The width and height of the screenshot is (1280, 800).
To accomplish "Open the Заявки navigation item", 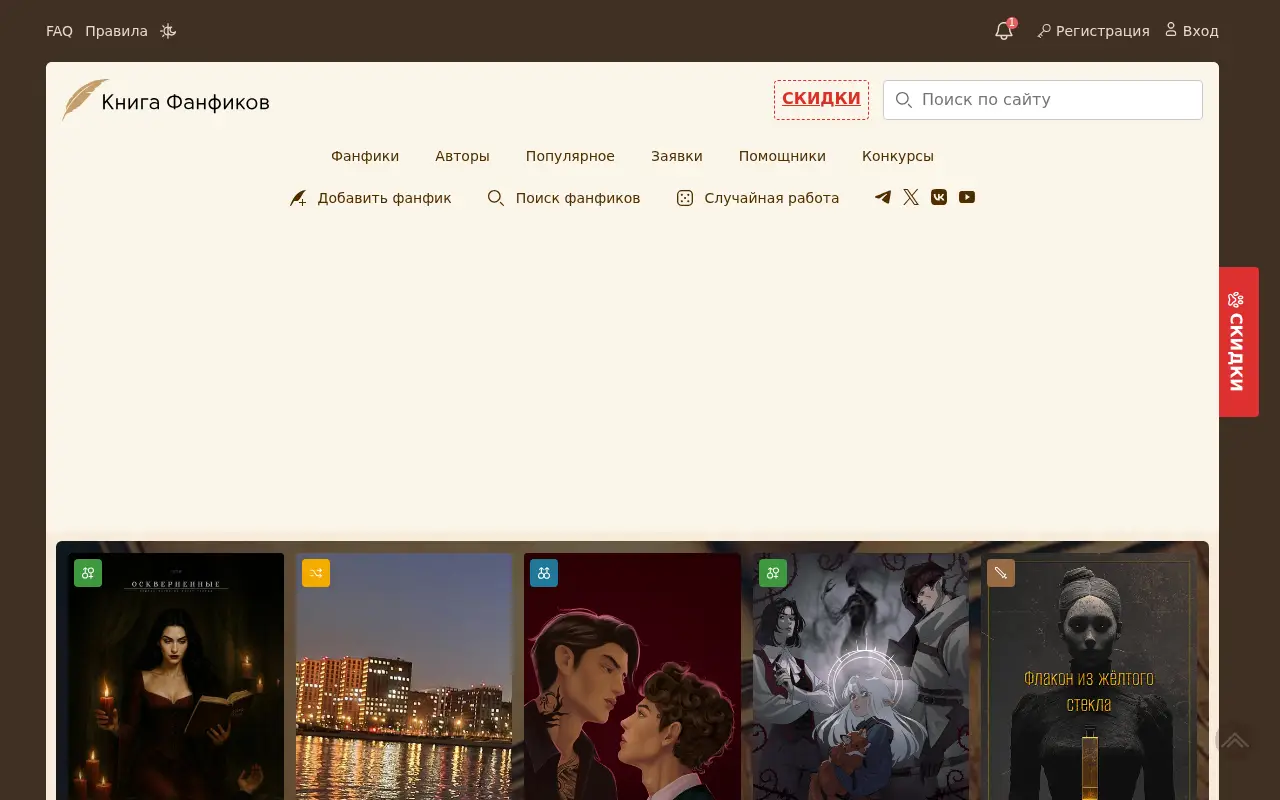I will pyautogui.click(x=677, y=156).
